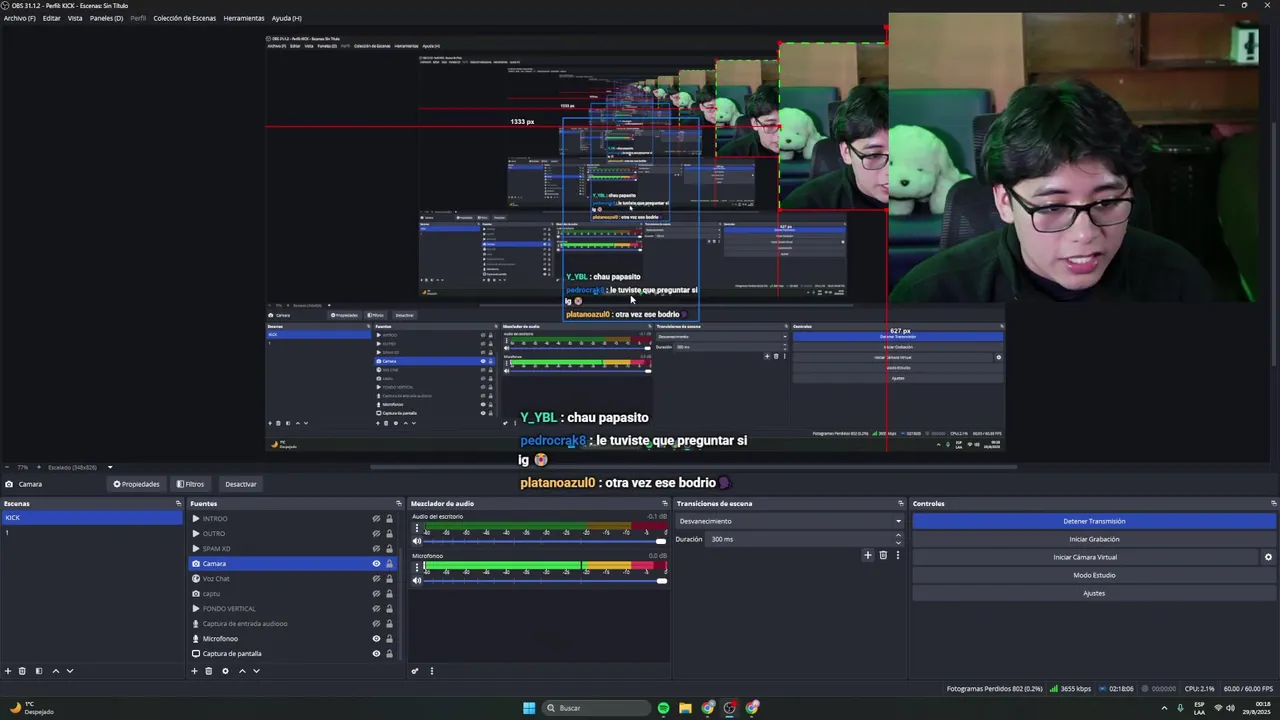
Task: Move scene up arrow in Escenas toolbar
Action: 55,671
